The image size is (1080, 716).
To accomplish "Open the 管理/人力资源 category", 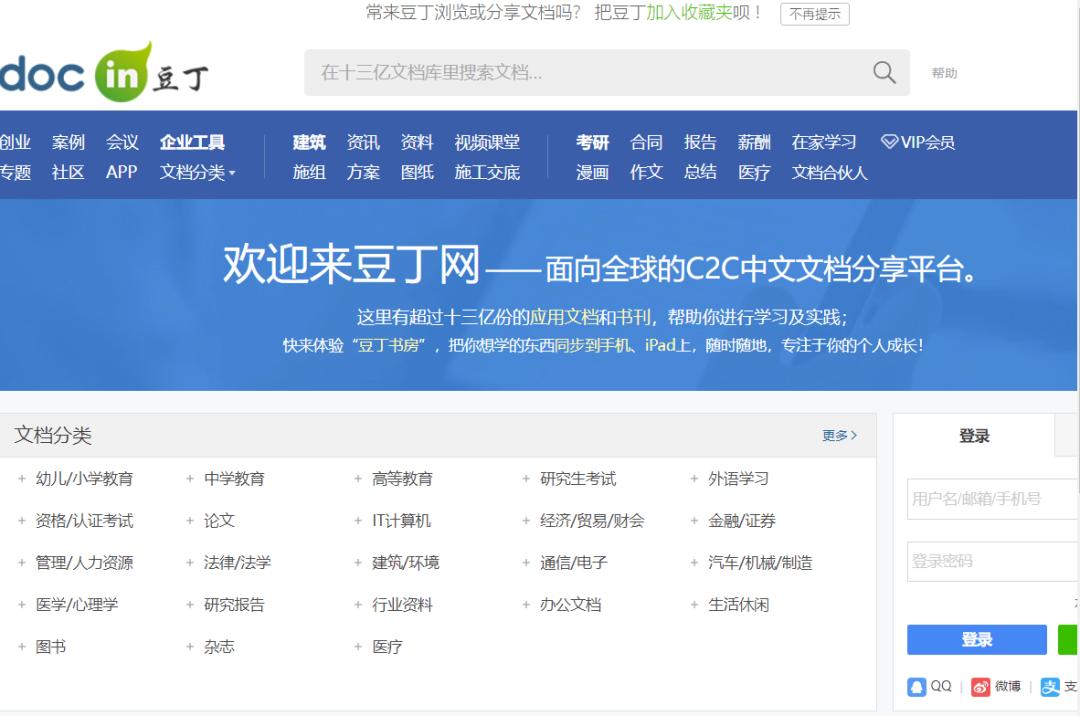I will [x=84, y=562].
